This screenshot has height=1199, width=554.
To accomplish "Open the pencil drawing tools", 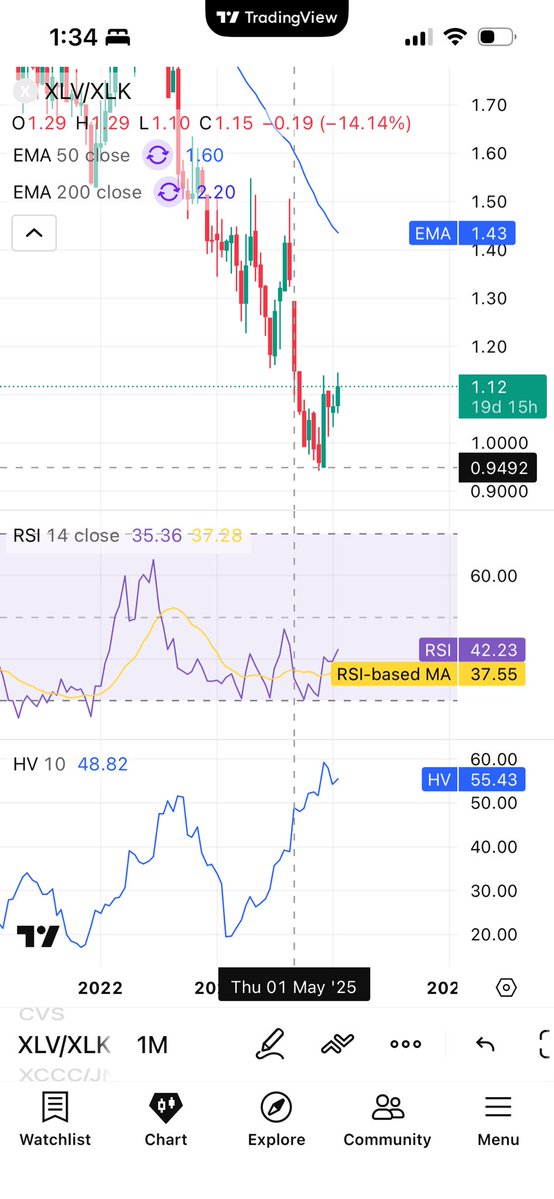I will point(270,1044).
